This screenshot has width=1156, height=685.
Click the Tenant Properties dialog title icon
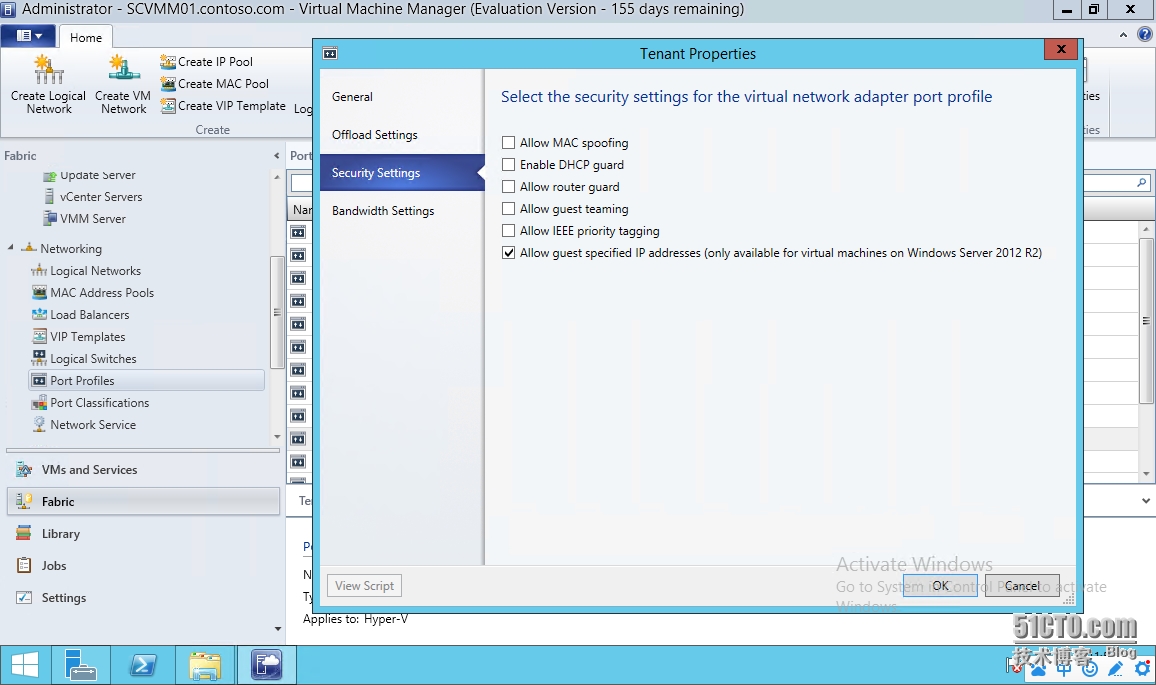[330, 53]
